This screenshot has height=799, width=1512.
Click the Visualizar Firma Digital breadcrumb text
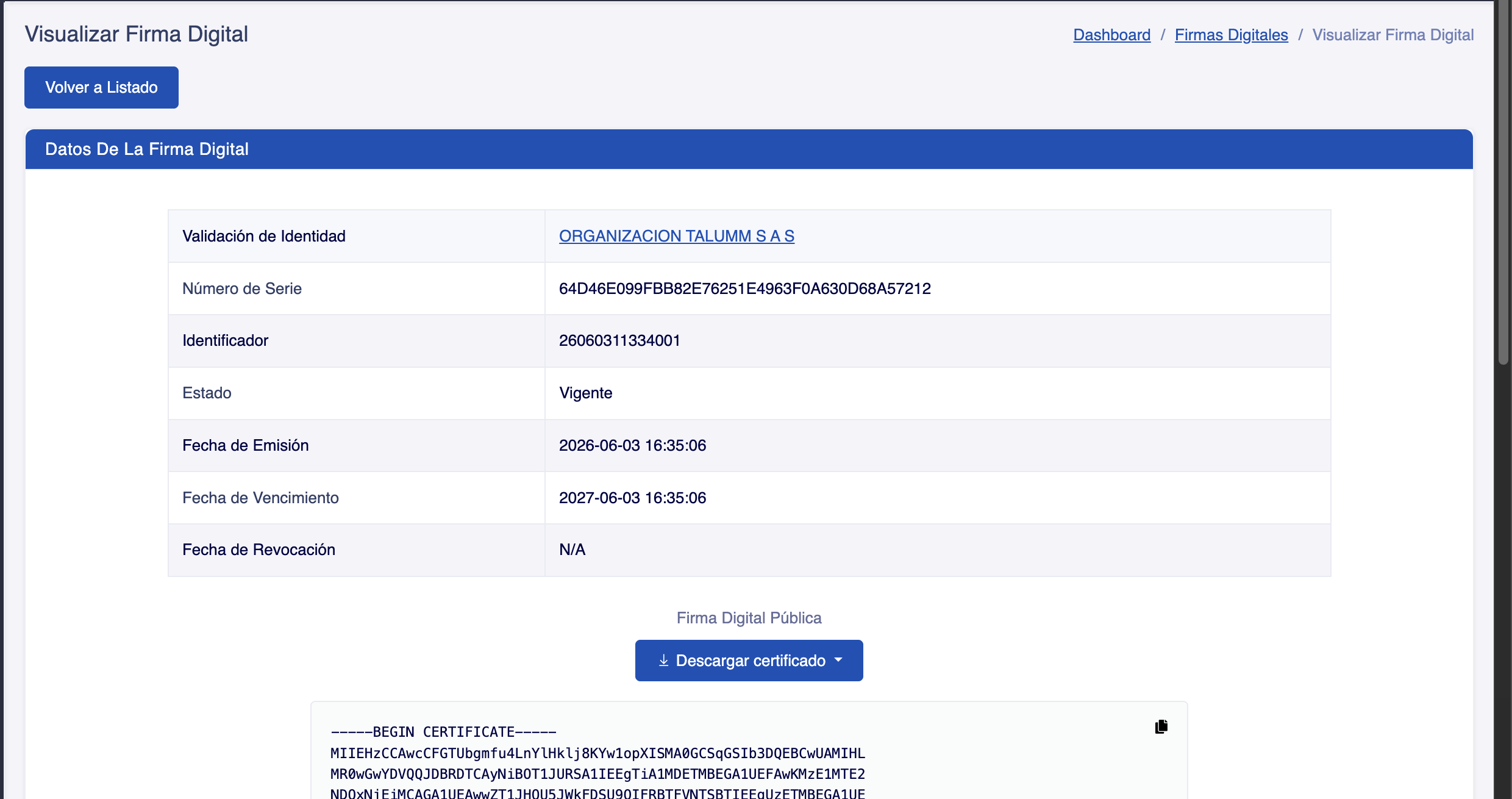(1393, 35)
